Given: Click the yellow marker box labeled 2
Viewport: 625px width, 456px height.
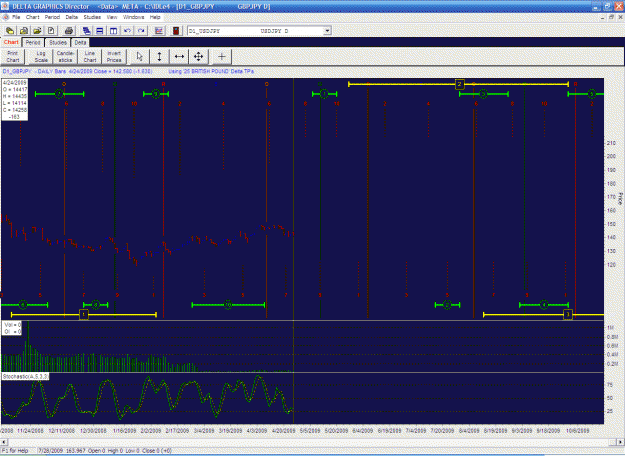Looking at the screenshot, I should click(460, 84).
